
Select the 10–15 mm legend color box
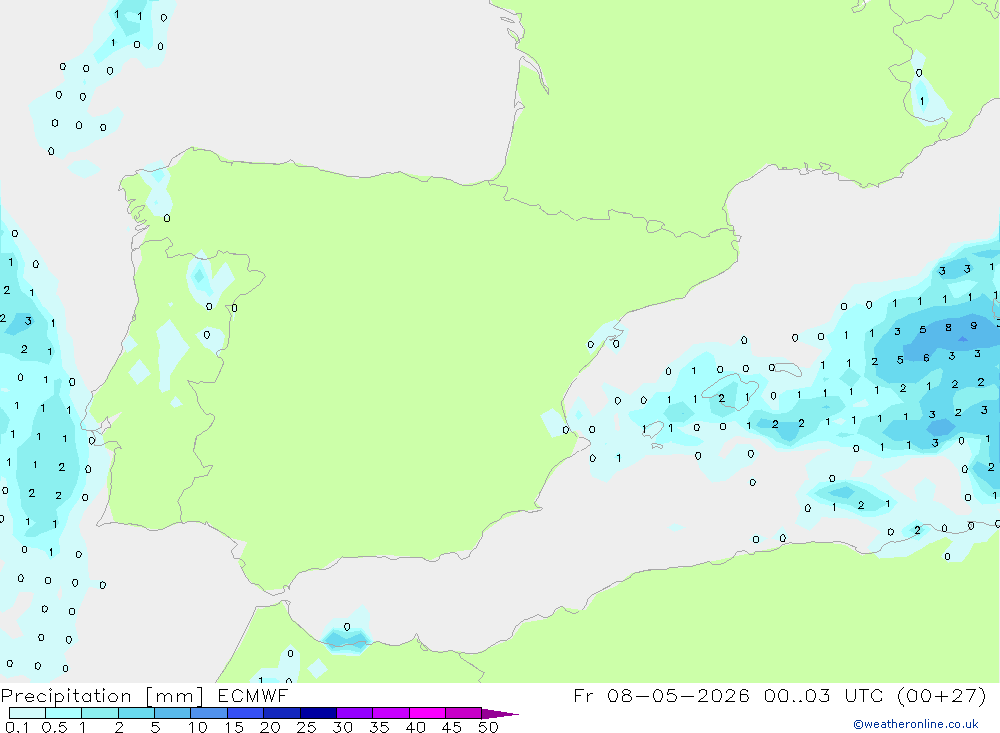tap(209, 713)
